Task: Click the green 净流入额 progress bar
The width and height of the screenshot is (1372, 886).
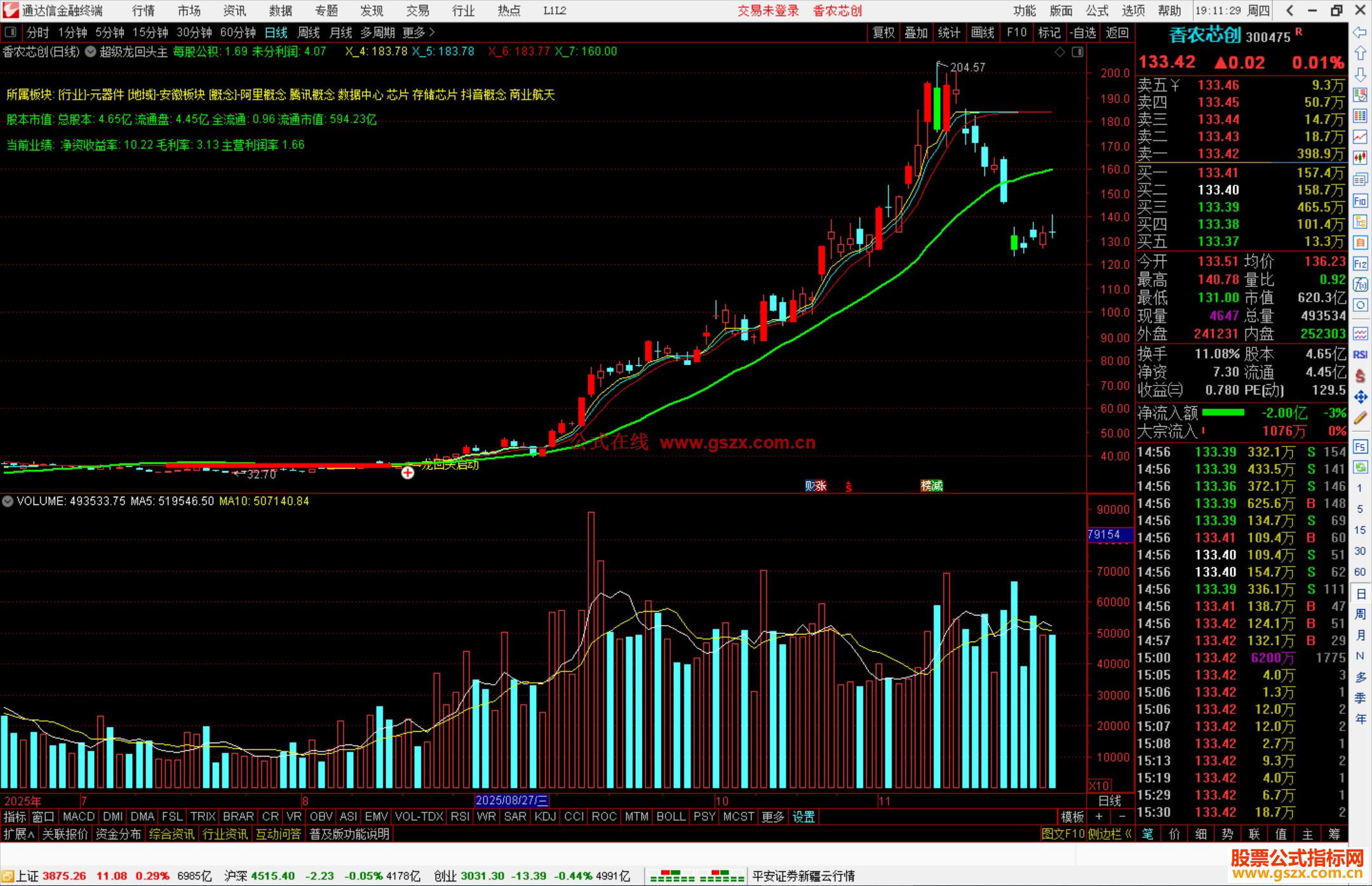Action: pyautogui.click(x=1223, y=413)
